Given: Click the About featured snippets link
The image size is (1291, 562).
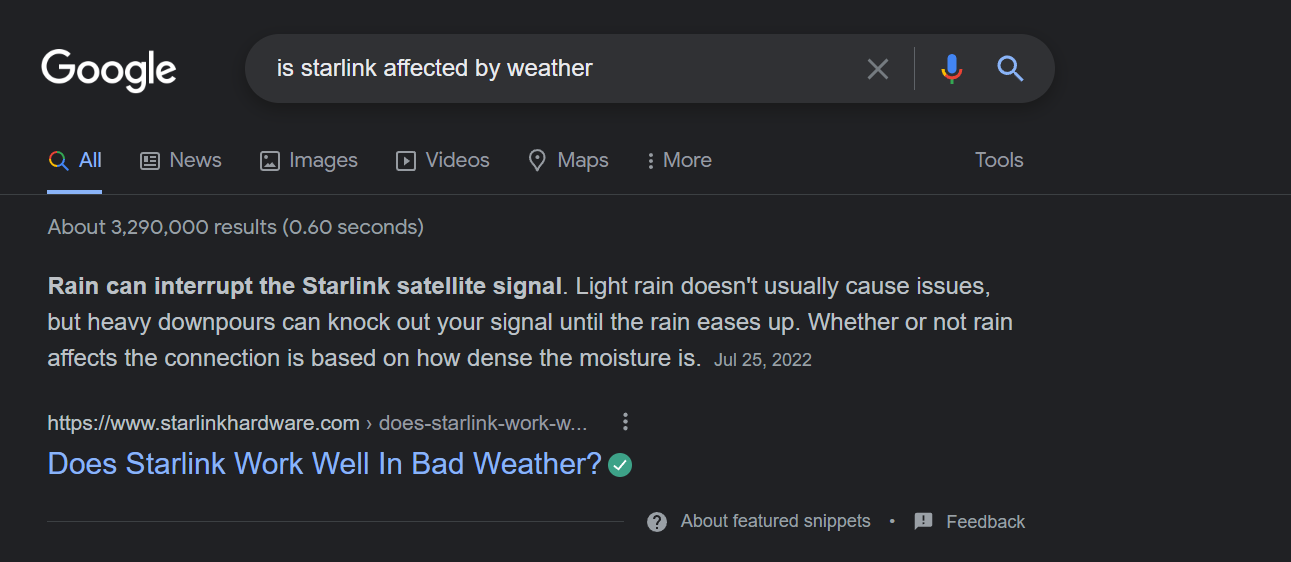Looking at the screenshot, I should 776,521.
